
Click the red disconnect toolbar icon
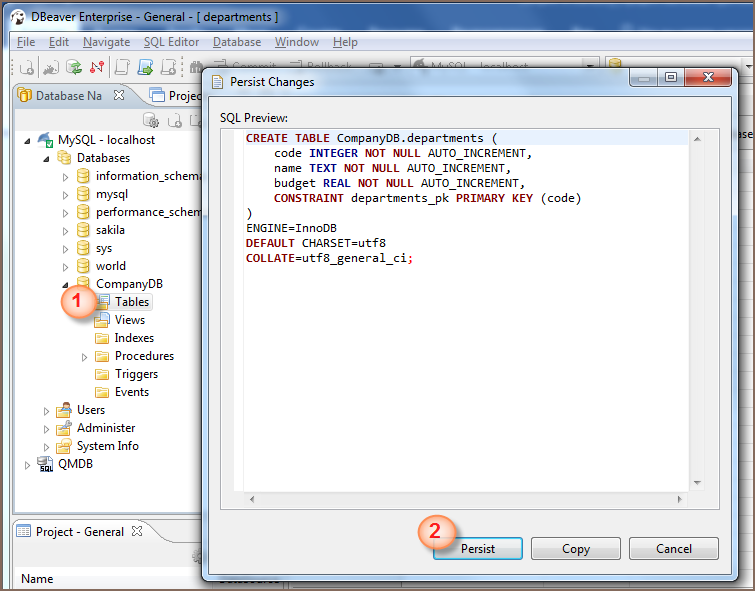tap(96, 68)
